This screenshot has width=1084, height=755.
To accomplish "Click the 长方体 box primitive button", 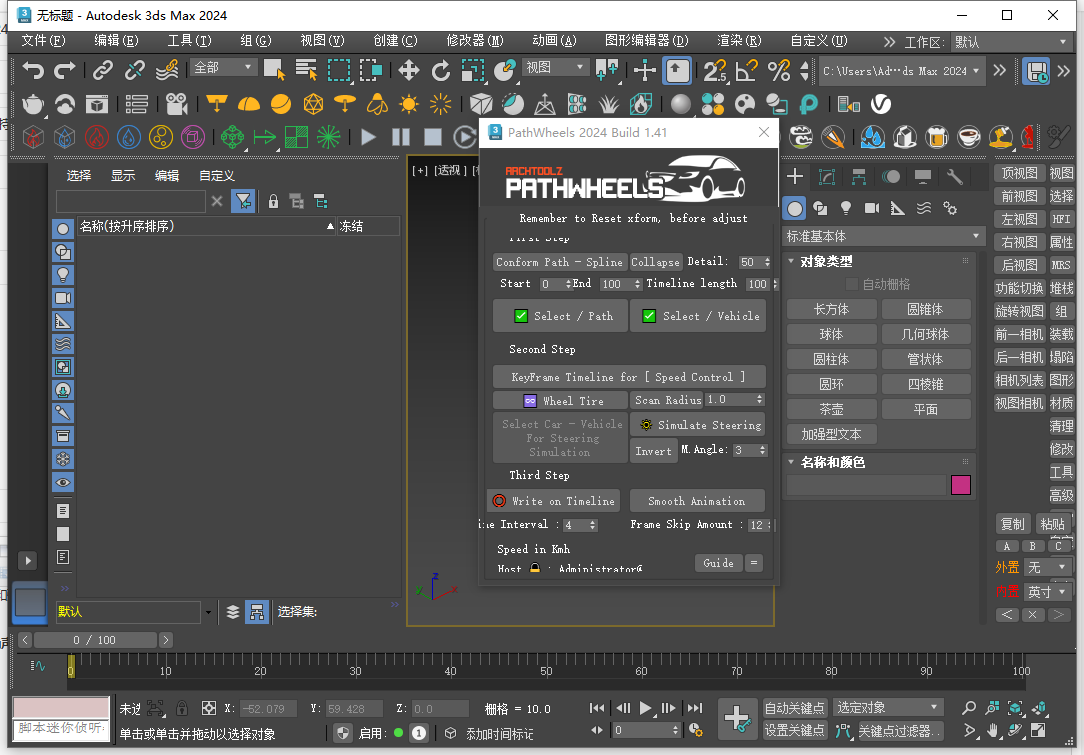I will click(832, 310).
